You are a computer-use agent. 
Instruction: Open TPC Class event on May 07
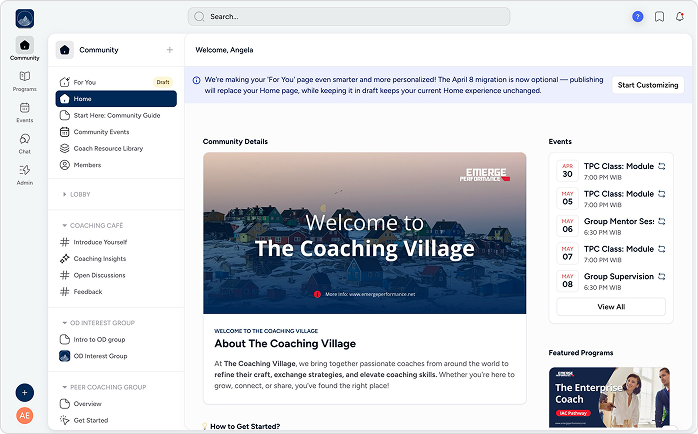[611, 254]
